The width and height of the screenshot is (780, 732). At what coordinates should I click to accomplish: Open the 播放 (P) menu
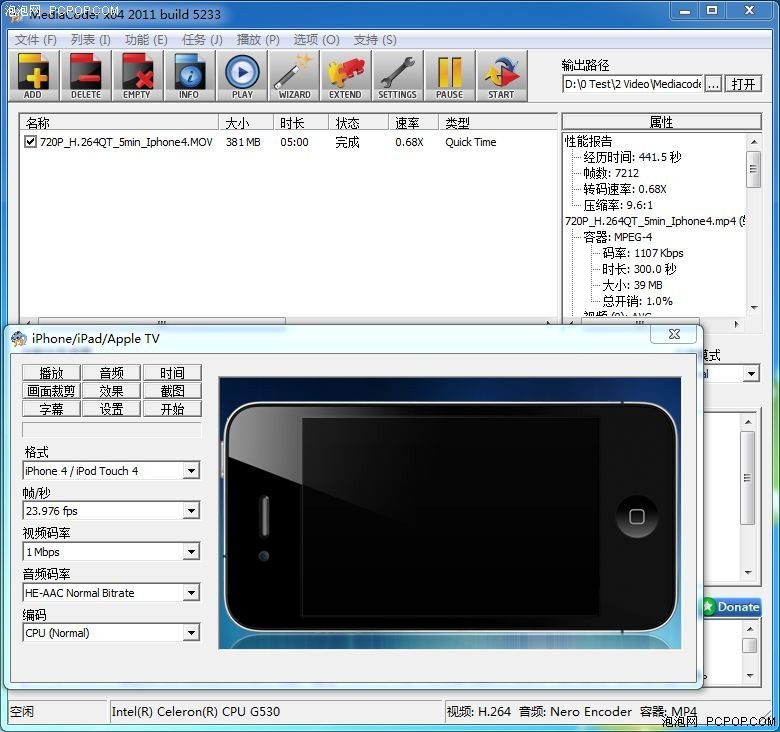(258, 40)
